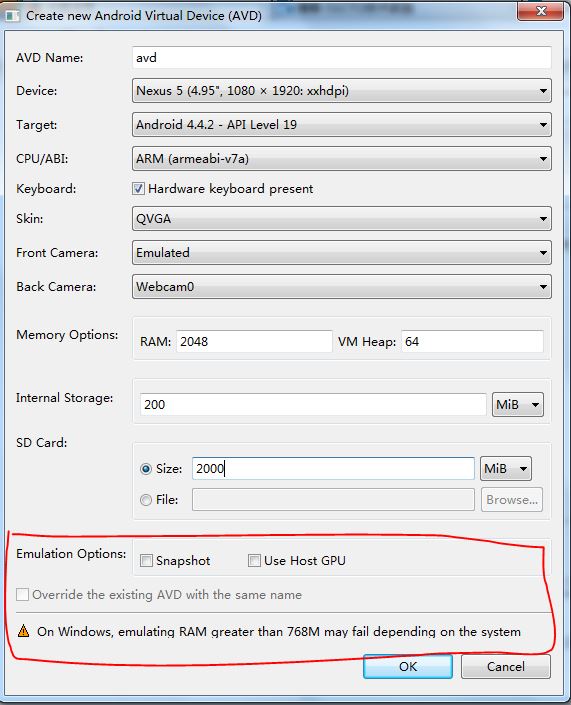The width and height of the screenshot is (571, 705).
Task: Select the SD Card File radio button
Action: pos(146,500)
